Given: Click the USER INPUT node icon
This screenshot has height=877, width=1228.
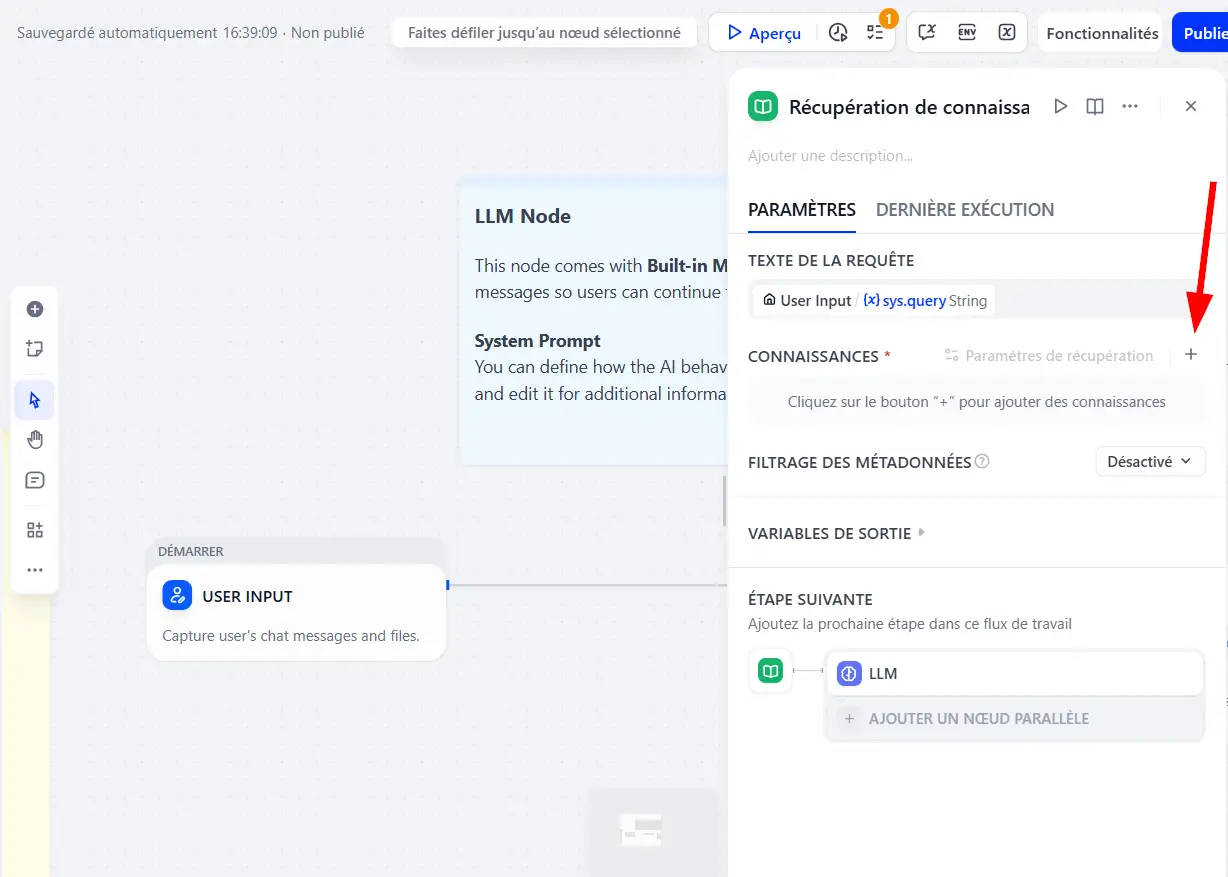Looking at the screenshot, I should [x=177, y=596].
